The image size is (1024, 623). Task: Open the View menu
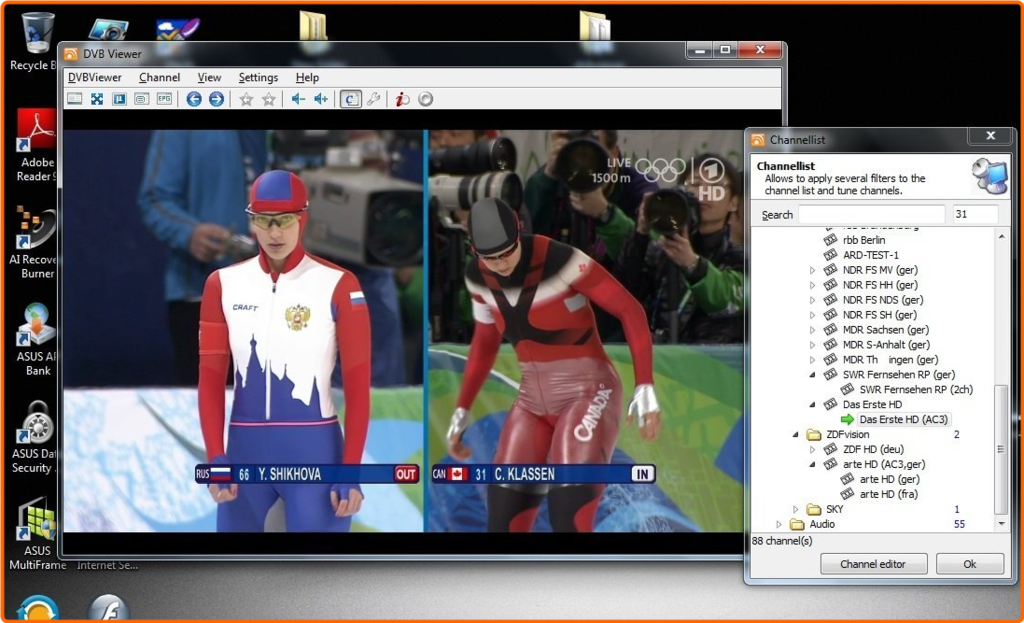coord(209,77)
